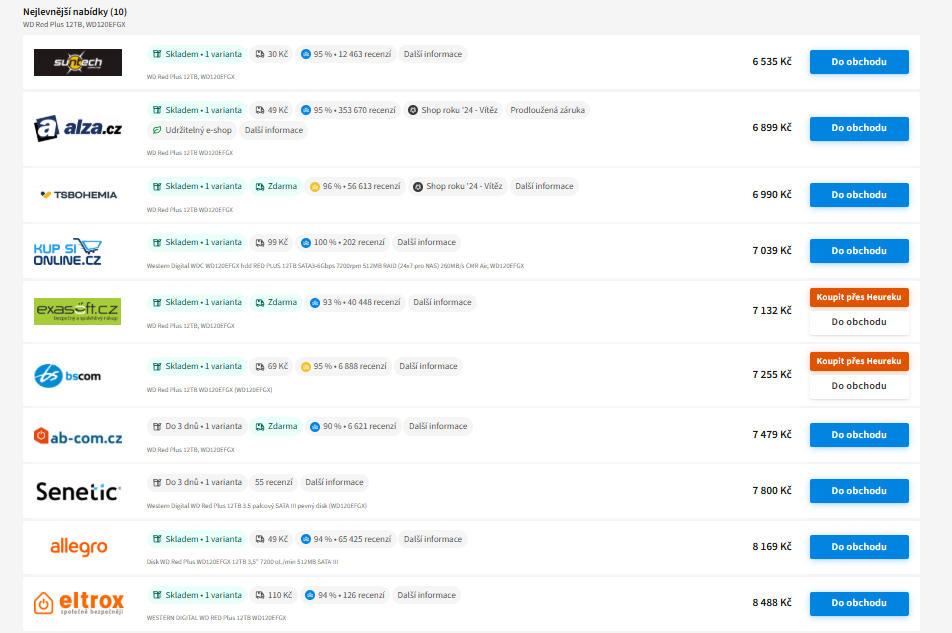Open eltrox's 126 recenzí rating
The width and height of the screenshot is (952, 633).
tap(344, 595)
